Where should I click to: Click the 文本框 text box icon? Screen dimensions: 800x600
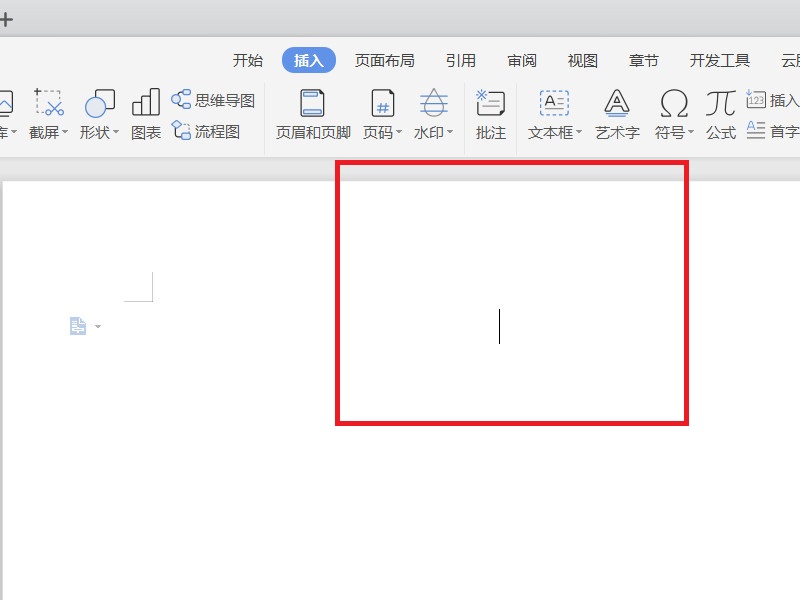click(554, 103)
